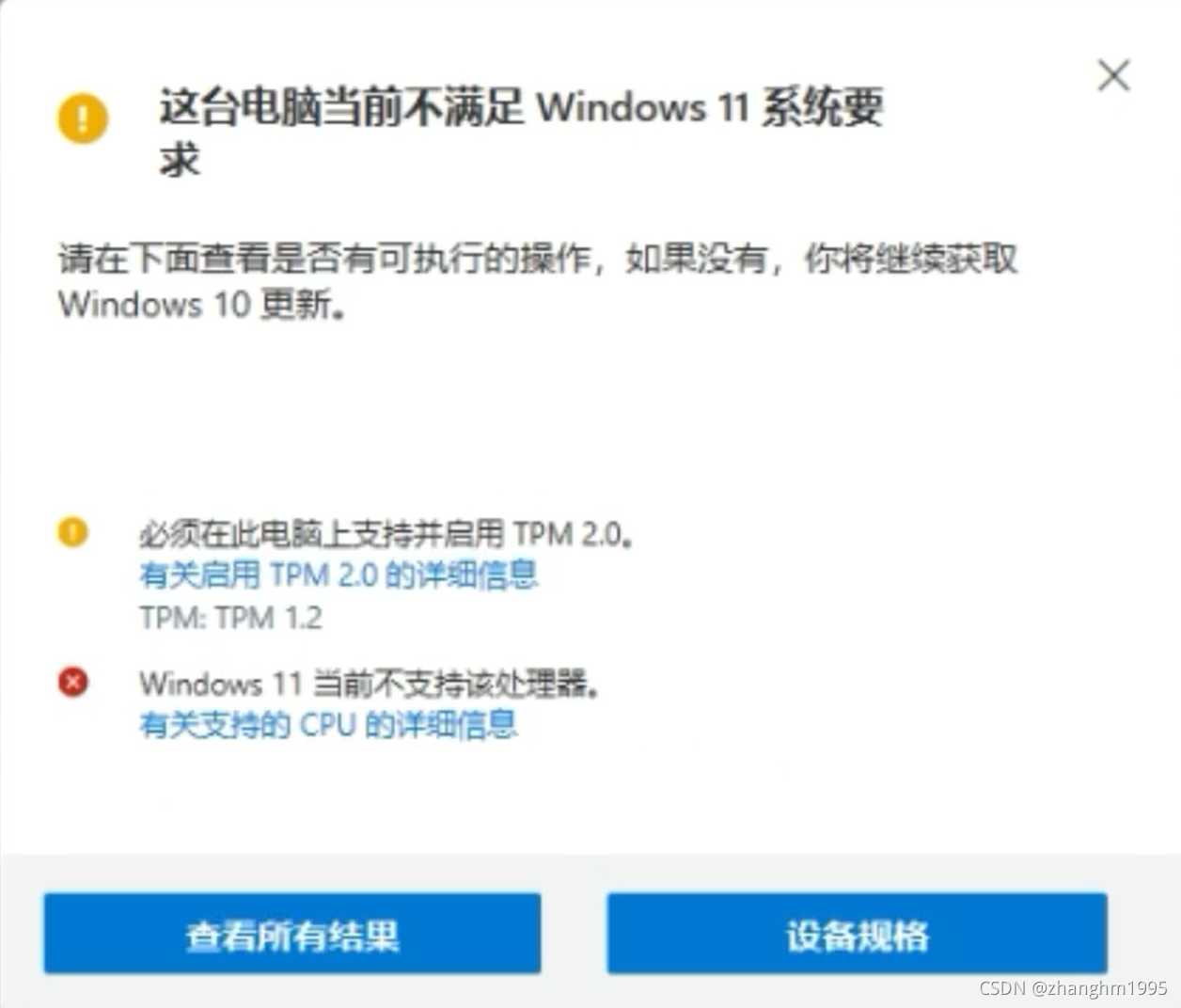1181x1008 pixels.
Task: Click the CSDN @zhanghm1995 watermark
Action: [x=1073, y=988]
